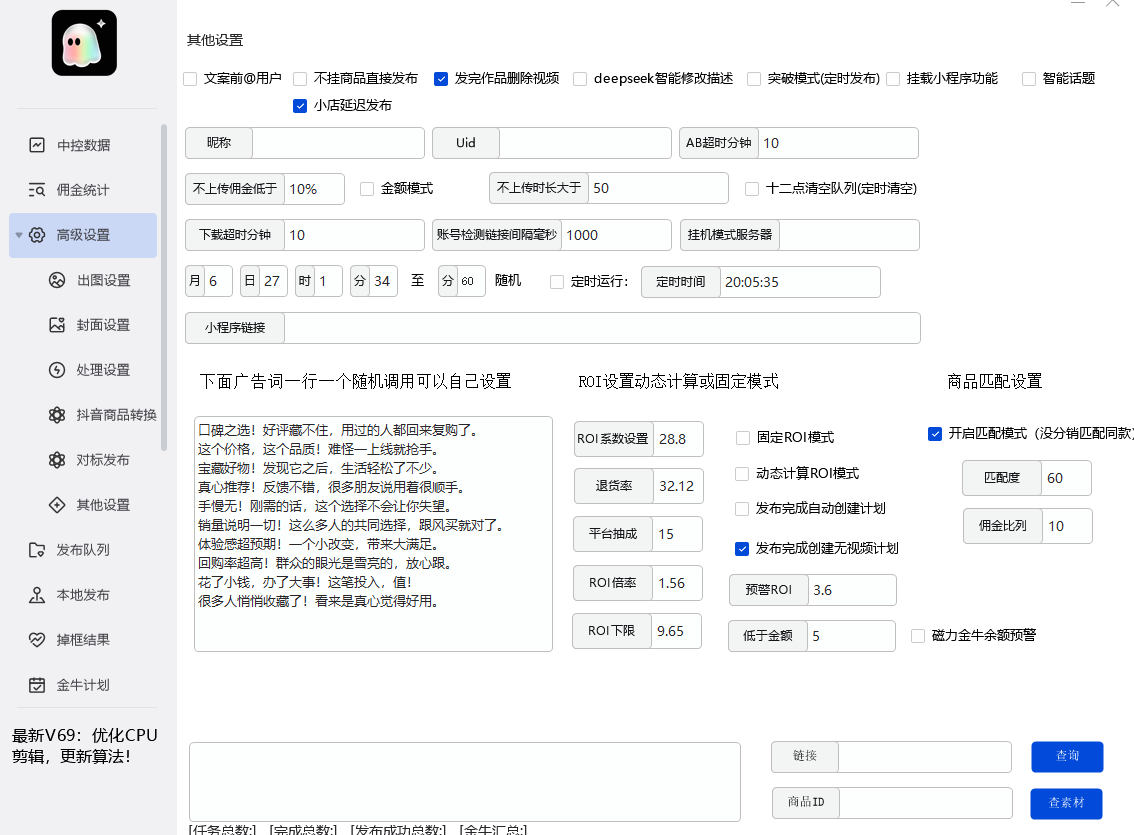1134x835 pixels.
Task: Click the 金牛计划 calendar icon
Action: pos(37,685)
